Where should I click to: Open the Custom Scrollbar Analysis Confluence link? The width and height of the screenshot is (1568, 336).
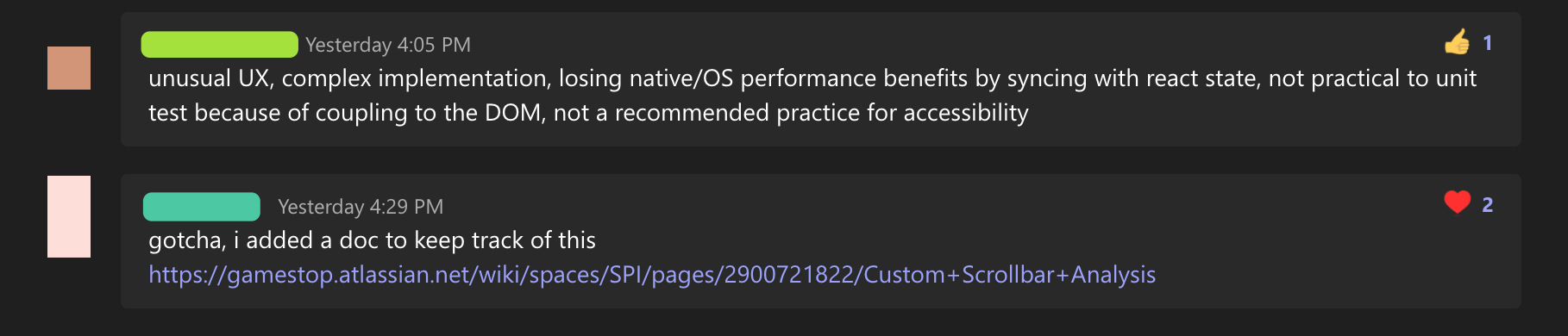(652, 275)
